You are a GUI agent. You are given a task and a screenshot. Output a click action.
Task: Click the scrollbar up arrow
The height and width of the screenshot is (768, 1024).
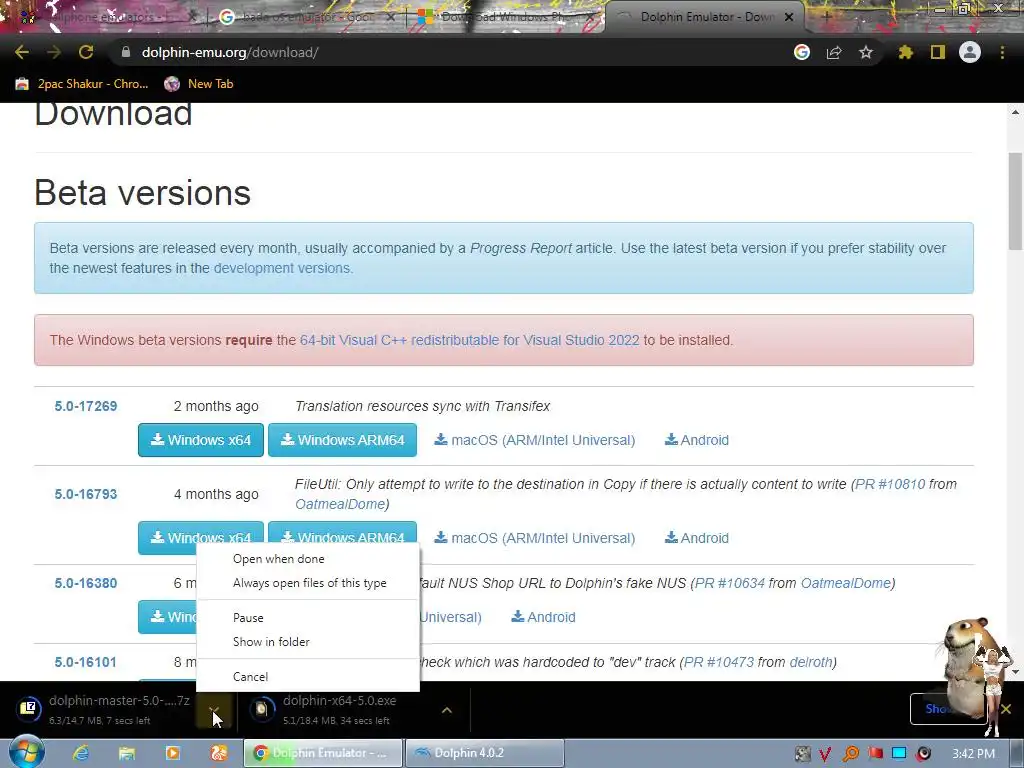1015,112
